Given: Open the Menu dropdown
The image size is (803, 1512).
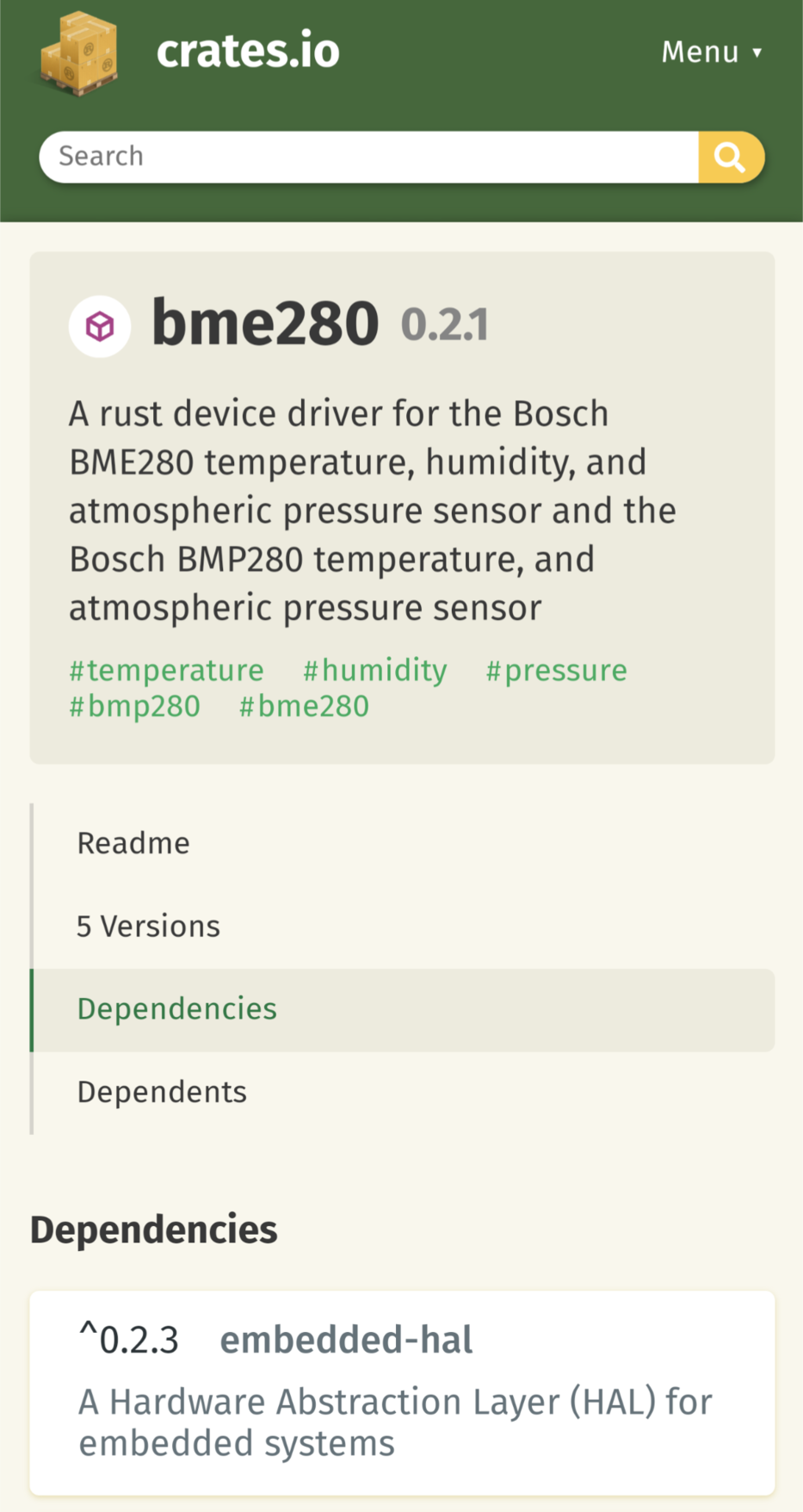Looking at the screenshot, I should click(x=712, y=52).
